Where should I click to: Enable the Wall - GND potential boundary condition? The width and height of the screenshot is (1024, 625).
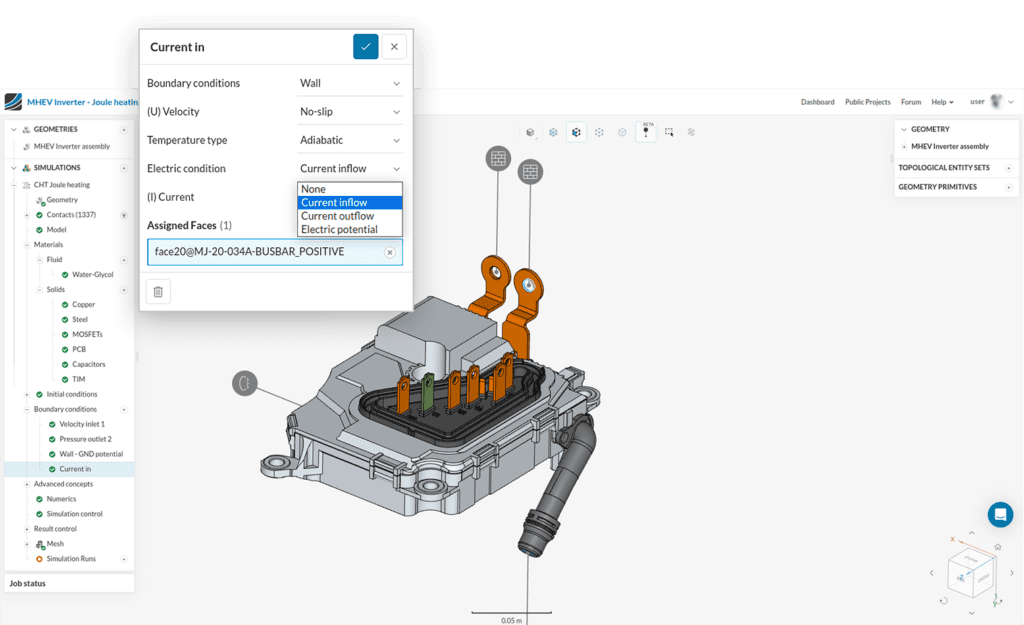(51, 454)
